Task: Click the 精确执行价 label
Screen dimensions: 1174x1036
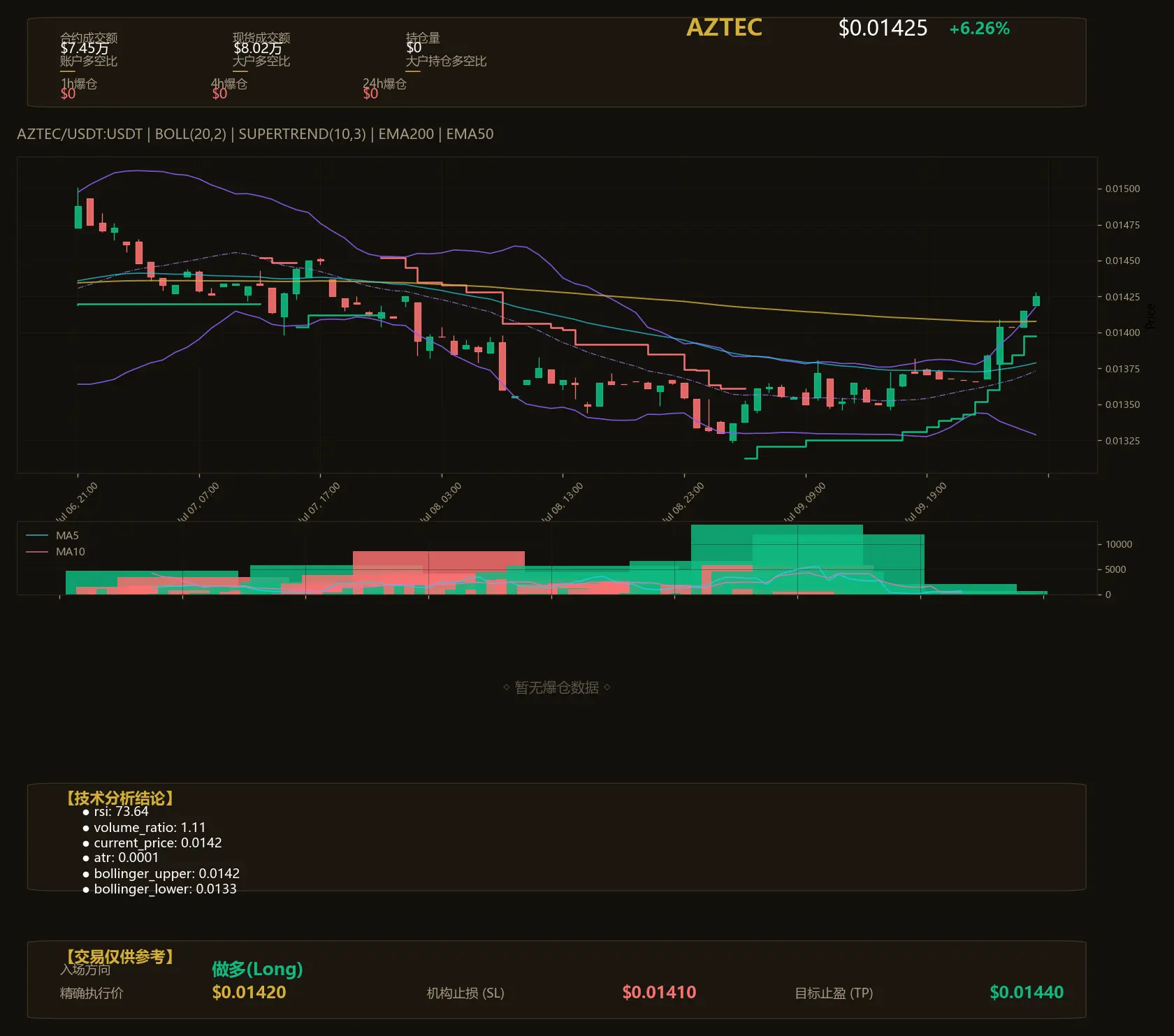Action: click(92, 993)
